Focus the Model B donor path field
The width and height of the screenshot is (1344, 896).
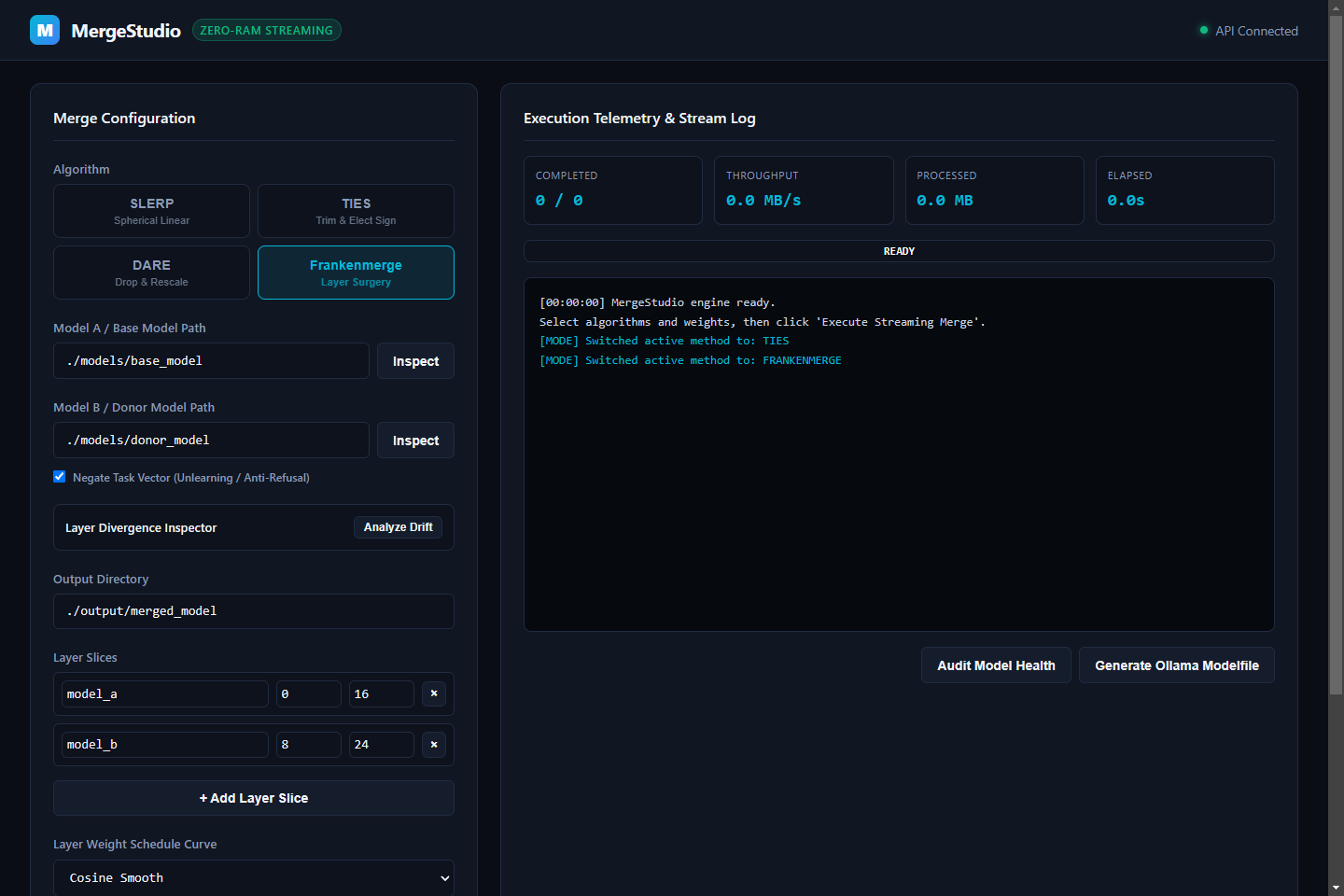pyautogui.click(x=211, y=441)
